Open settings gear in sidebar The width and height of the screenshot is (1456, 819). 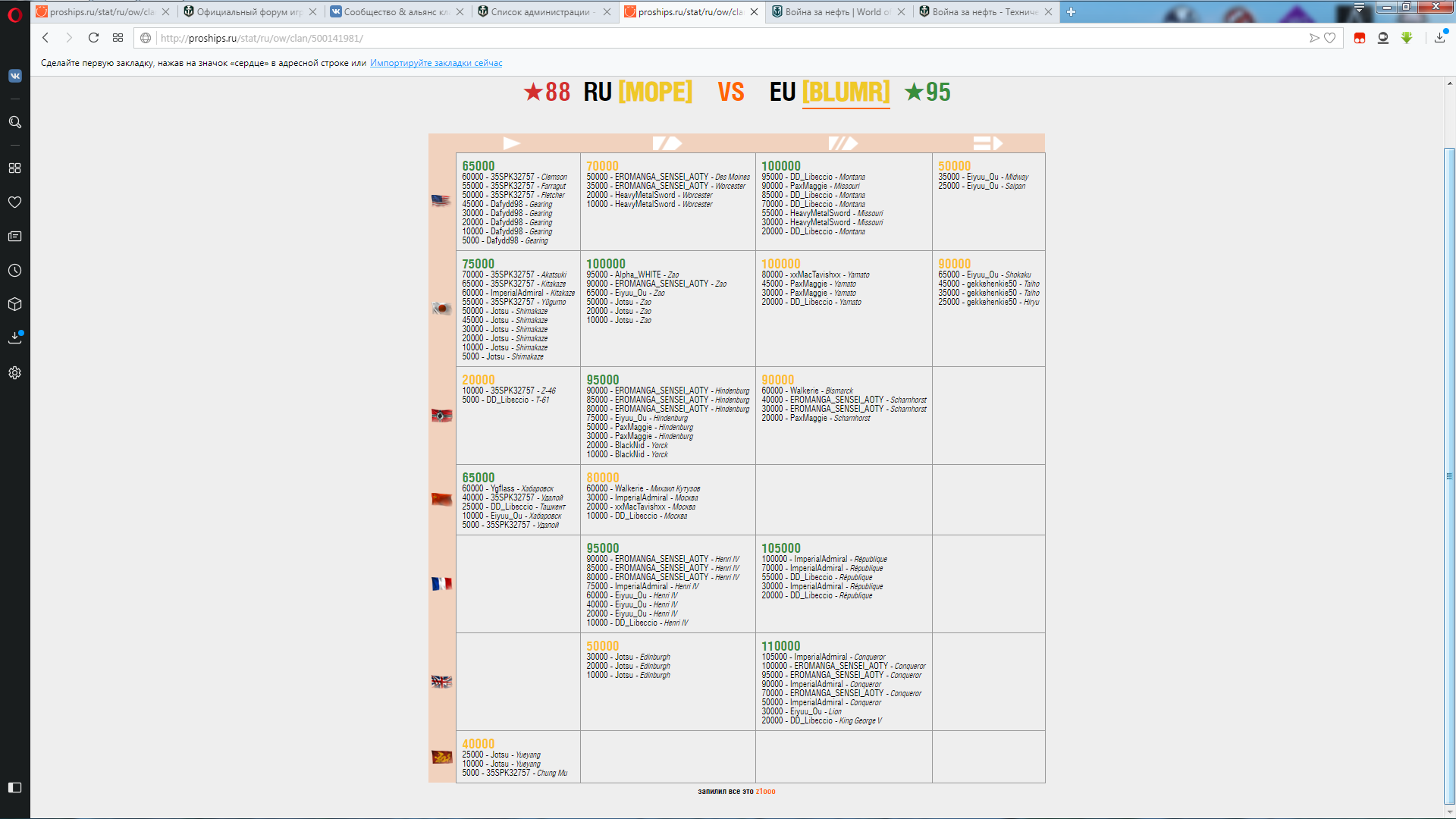coord(14,373)
